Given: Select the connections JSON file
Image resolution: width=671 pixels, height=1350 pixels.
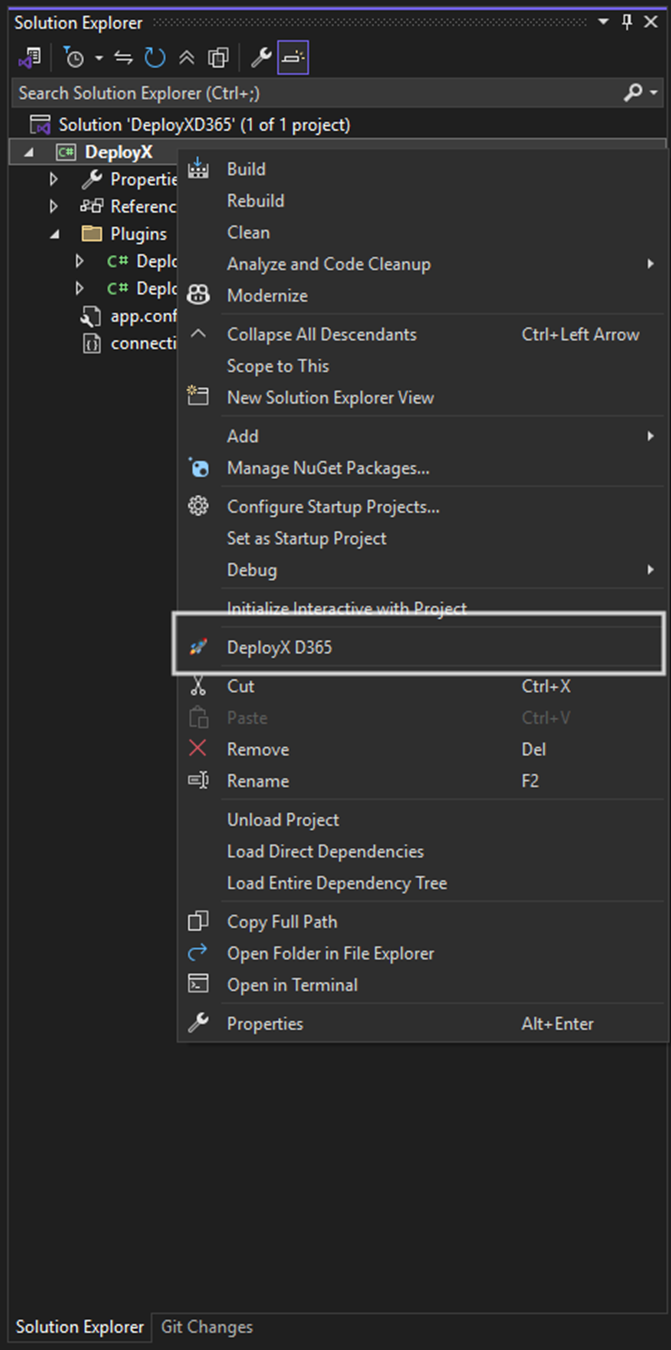Looking at the screenshot, I should pos(143,343).
